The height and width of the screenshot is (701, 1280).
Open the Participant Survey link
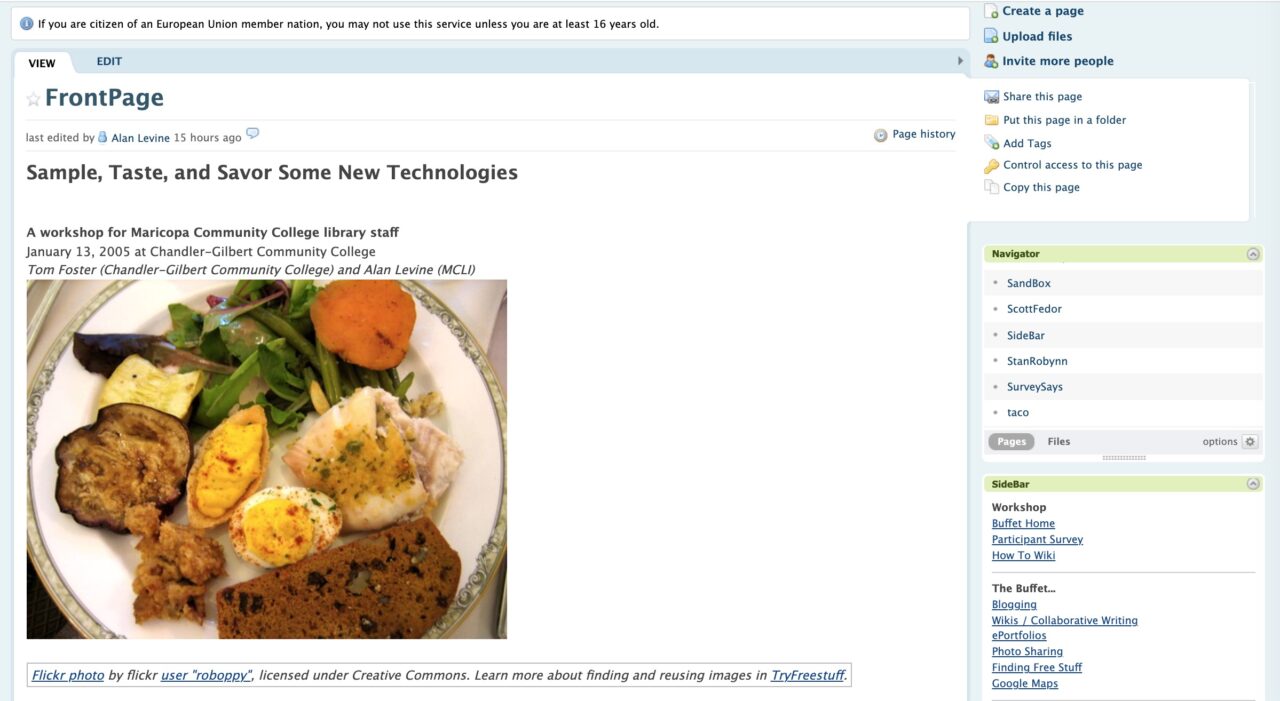[x=1037, y=540]
